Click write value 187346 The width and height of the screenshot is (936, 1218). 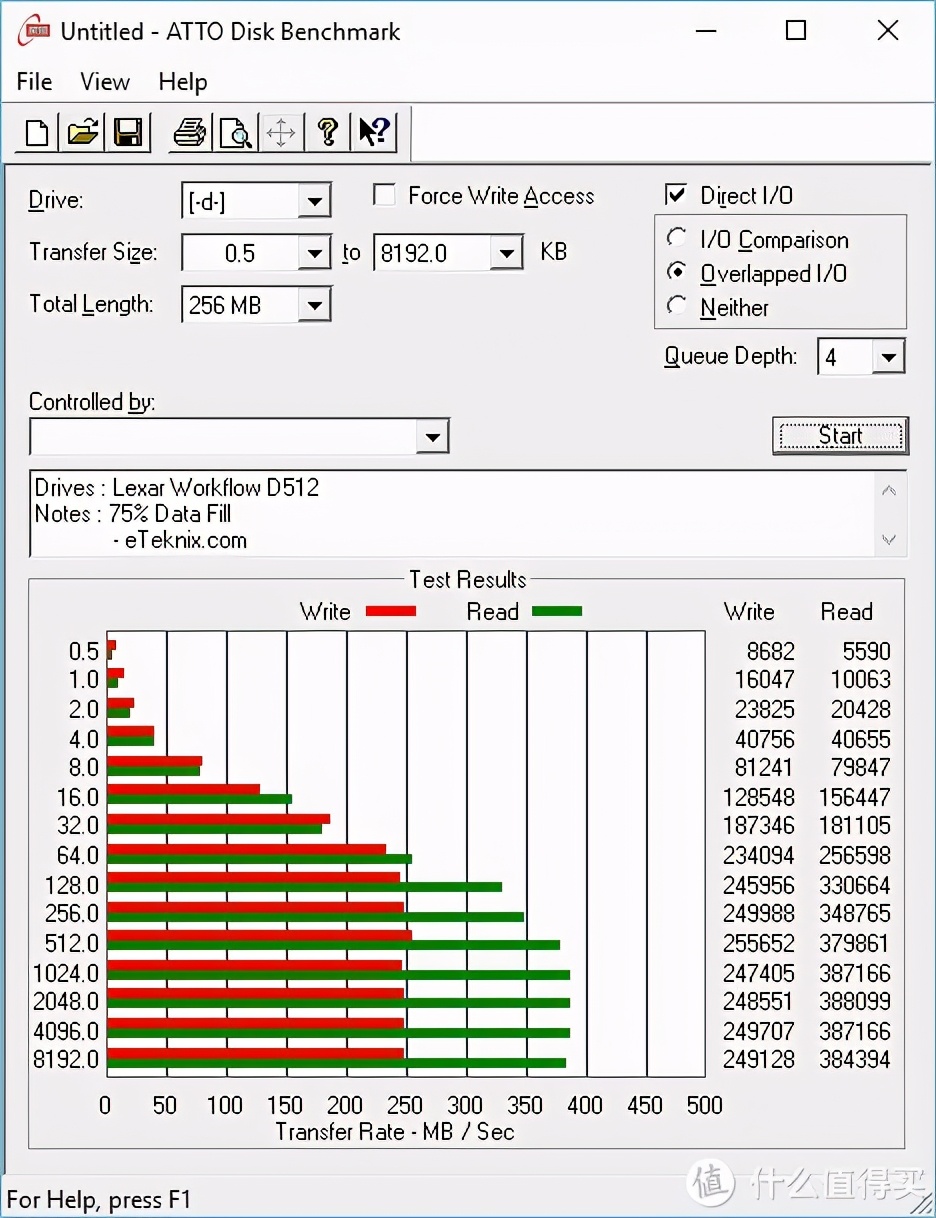758,826
